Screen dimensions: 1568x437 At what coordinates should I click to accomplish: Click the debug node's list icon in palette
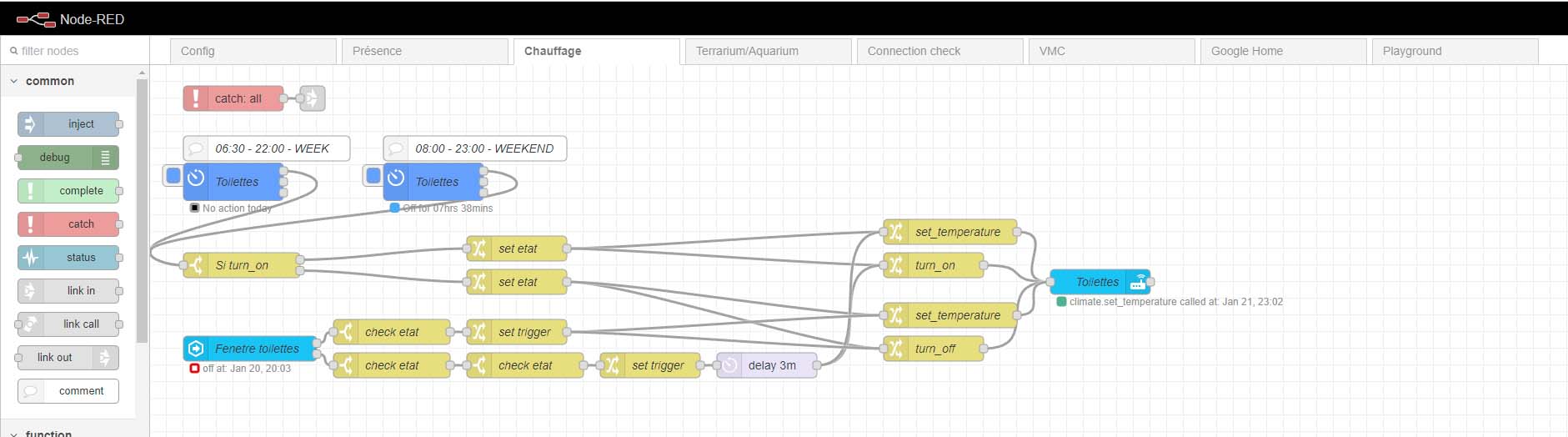105,158
